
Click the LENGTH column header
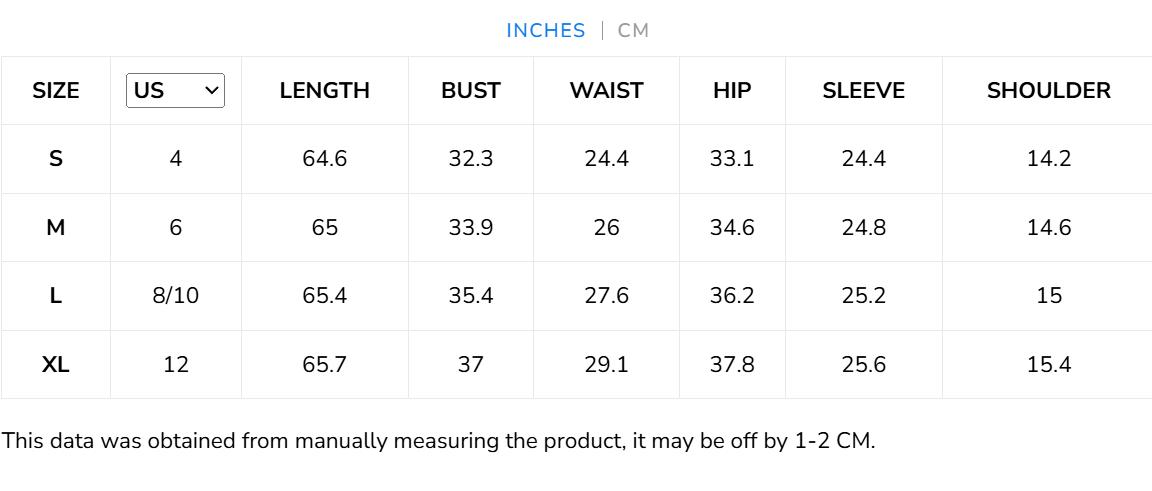pos(325,90)
